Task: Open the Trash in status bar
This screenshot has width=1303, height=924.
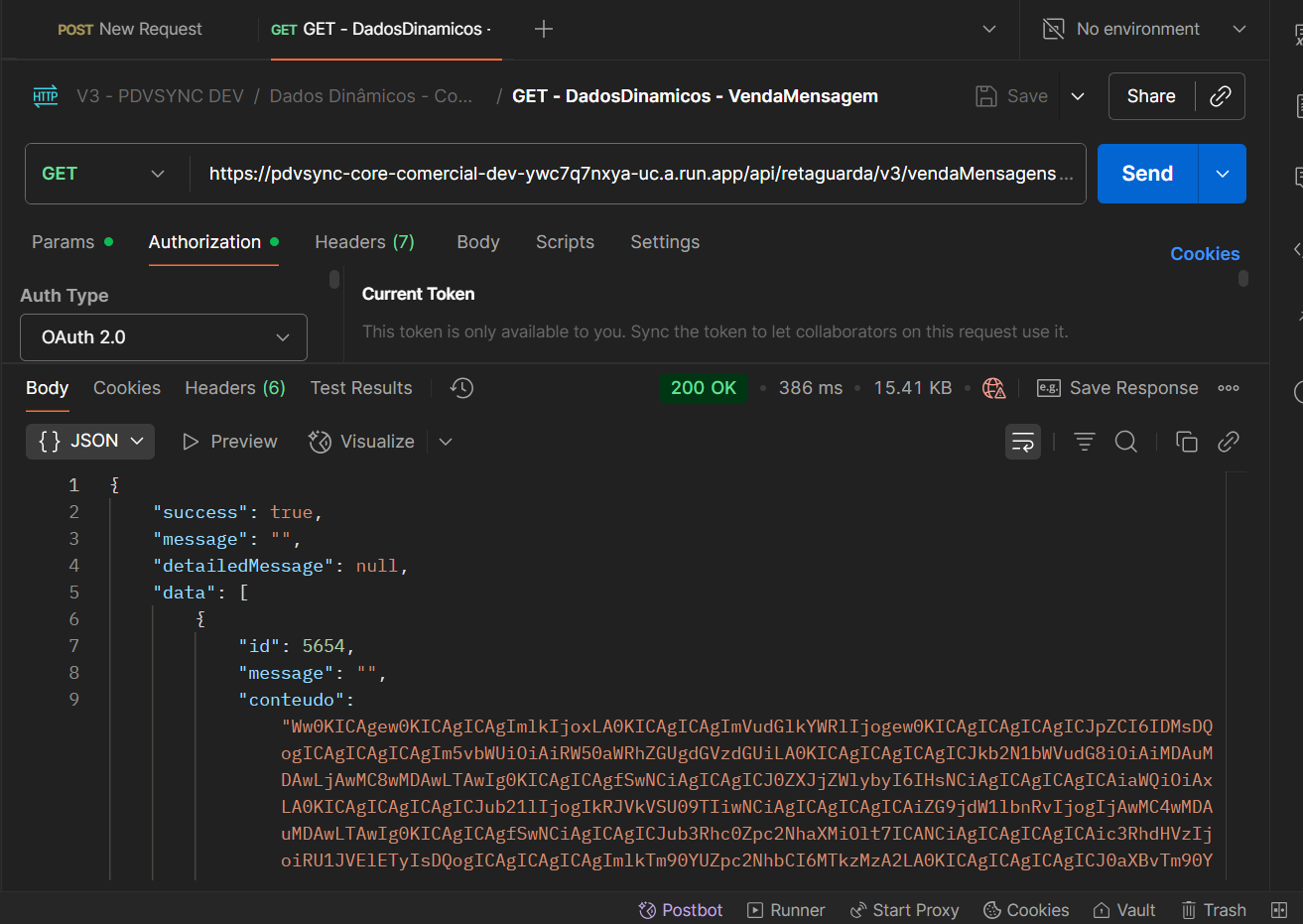Action: (1214, 910)
